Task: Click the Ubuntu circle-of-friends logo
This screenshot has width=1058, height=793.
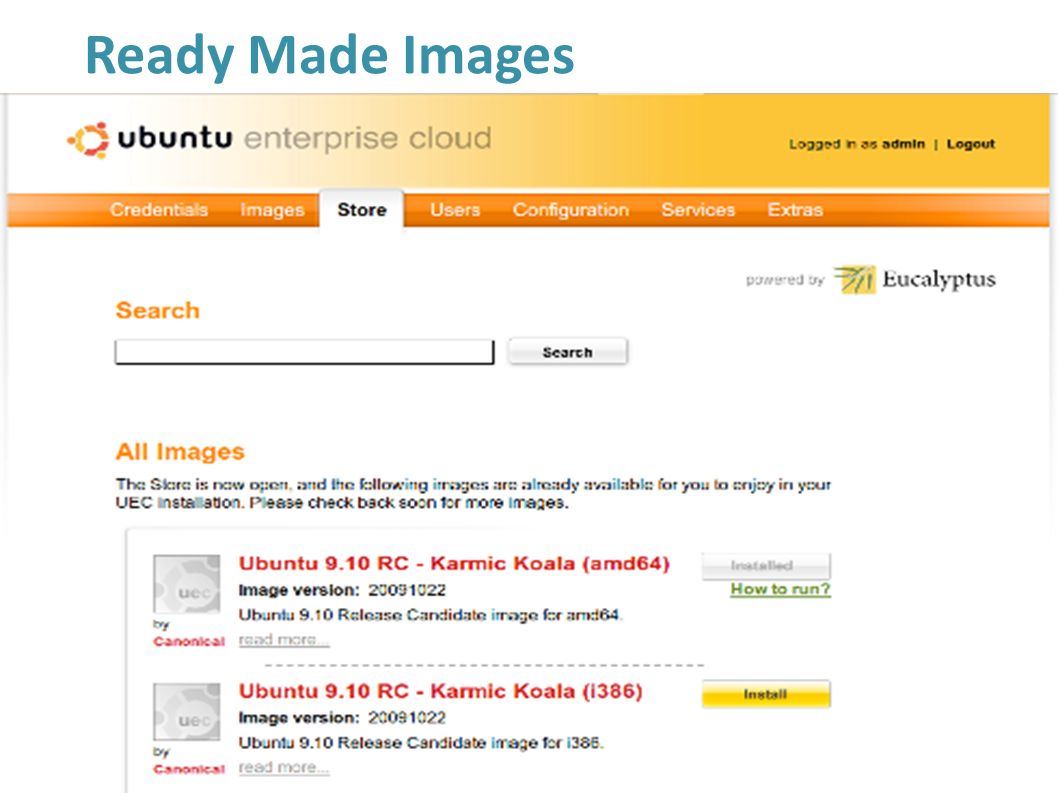Action: [88, 140]
